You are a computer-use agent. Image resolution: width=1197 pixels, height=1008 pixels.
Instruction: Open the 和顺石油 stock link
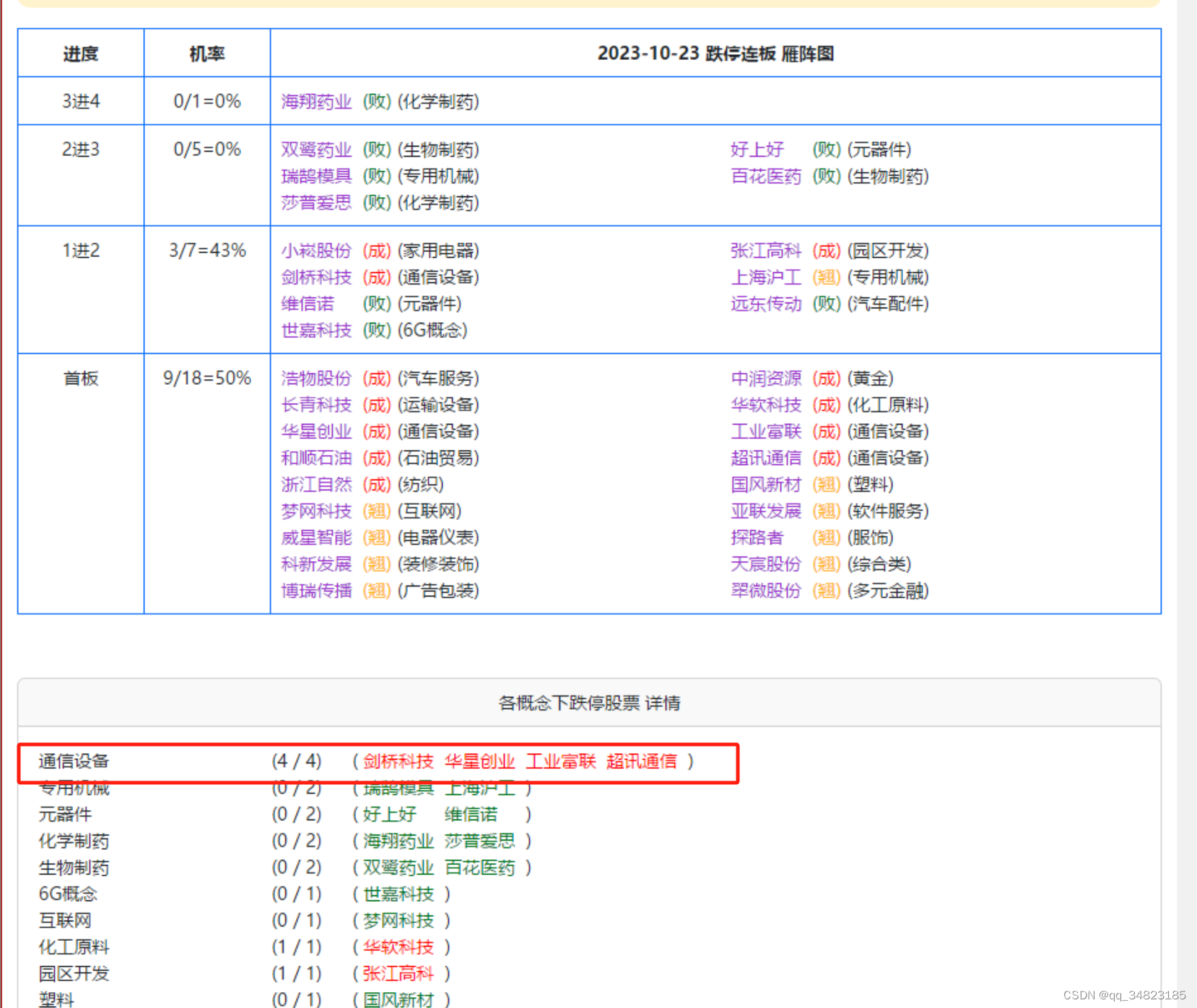pos(316,458)
